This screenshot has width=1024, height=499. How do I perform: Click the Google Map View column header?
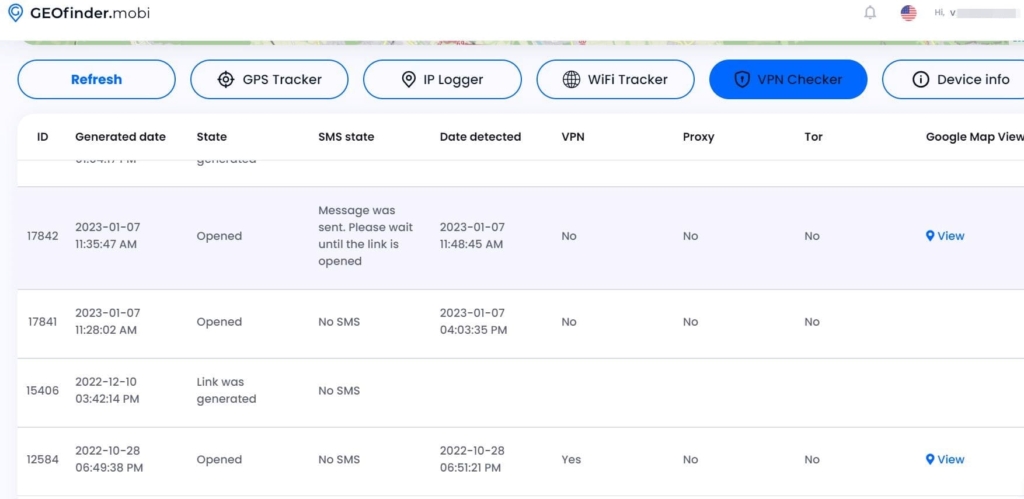pos(974,137)
